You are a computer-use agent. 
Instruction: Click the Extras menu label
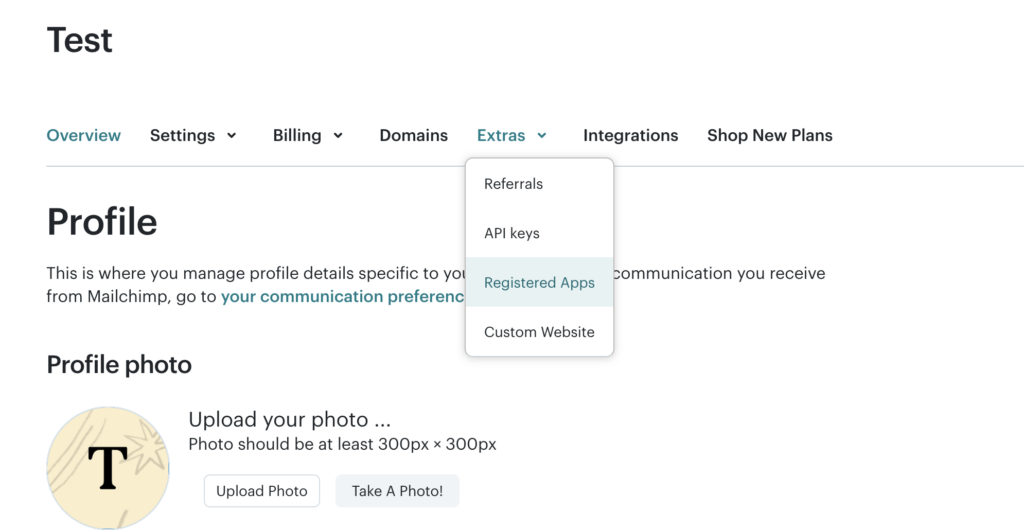[x=501, y=135]
